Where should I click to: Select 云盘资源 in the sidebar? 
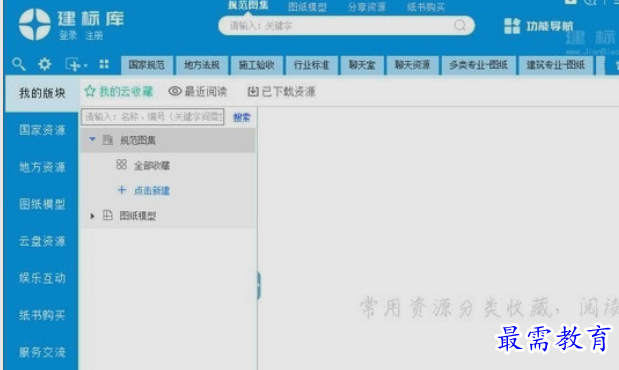[x=42, y=241]
